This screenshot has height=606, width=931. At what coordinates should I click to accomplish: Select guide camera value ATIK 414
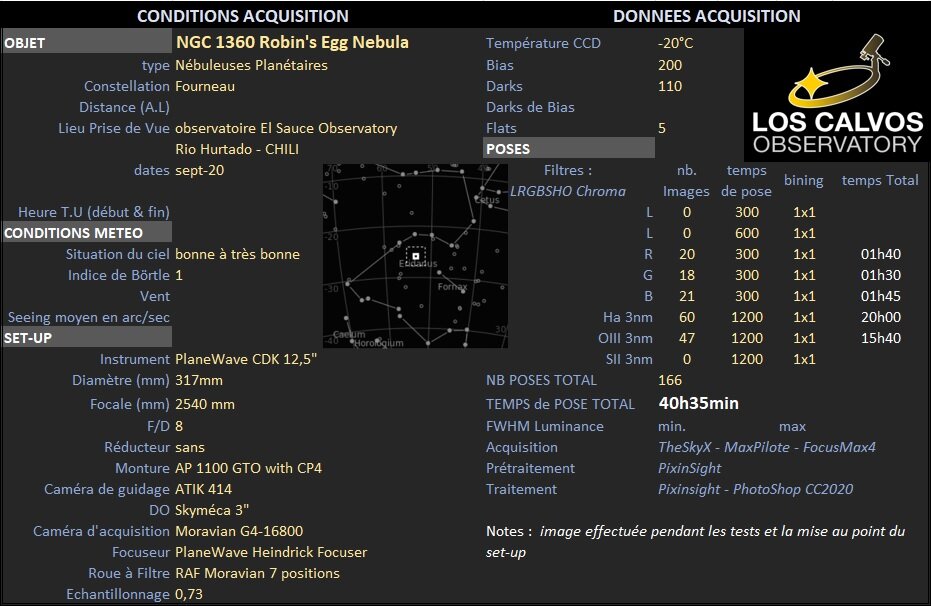204,489
